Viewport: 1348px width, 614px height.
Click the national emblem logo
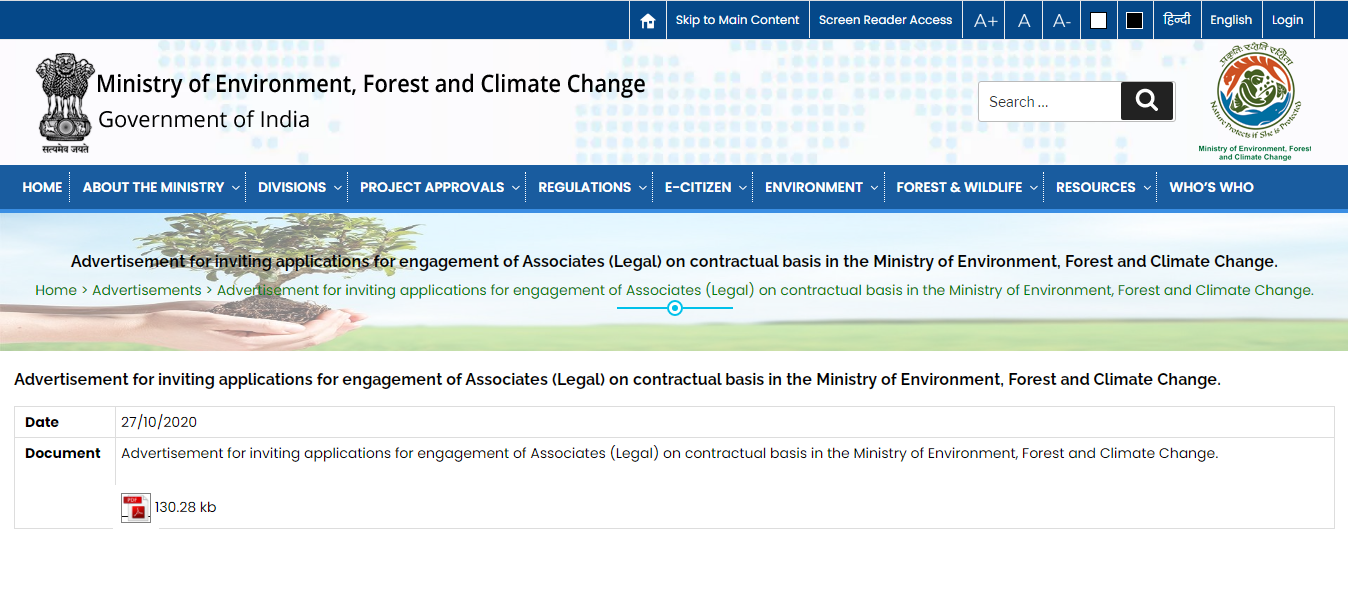[64, 103]
